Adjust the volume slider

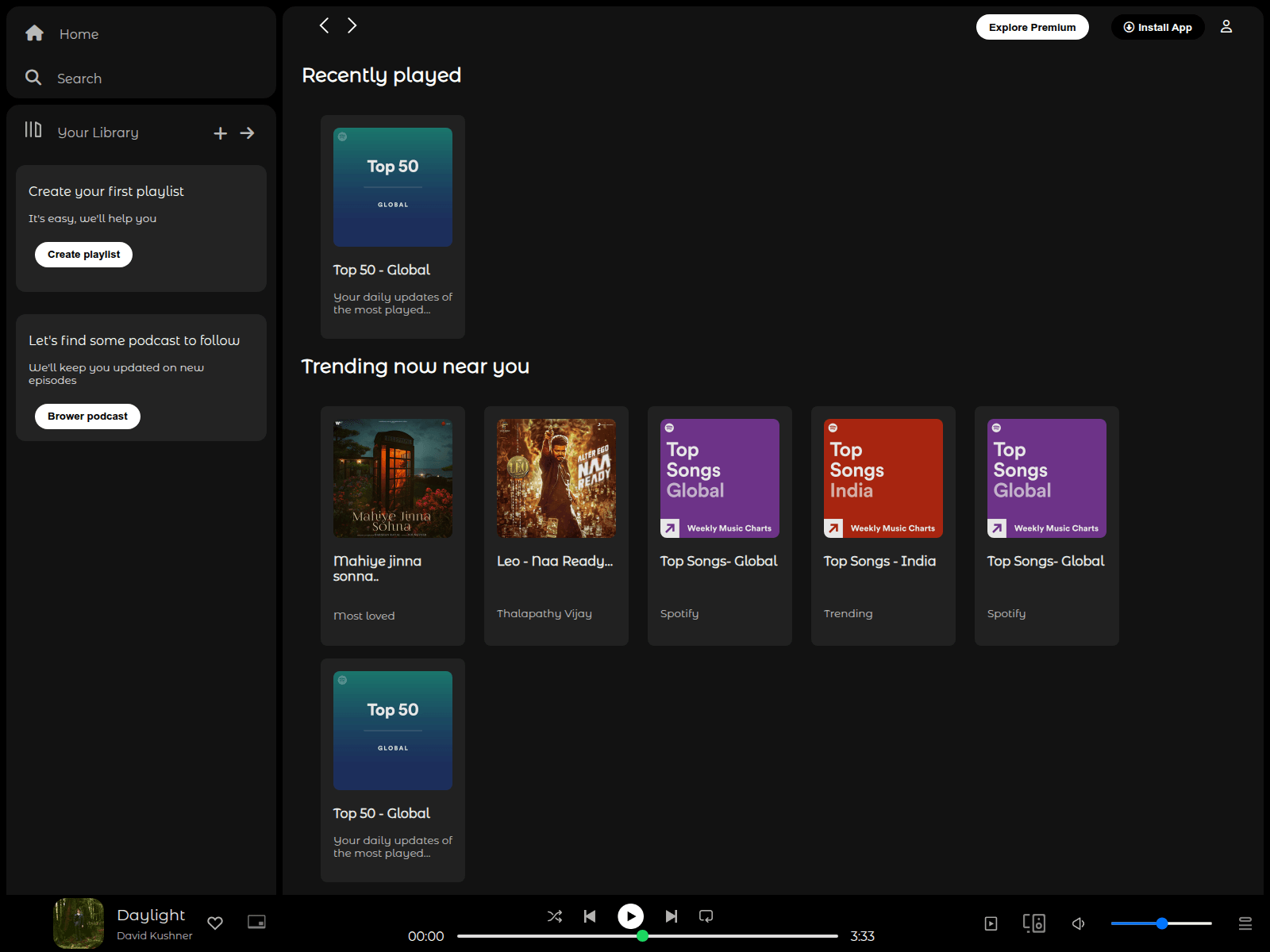coord(1161,923)
